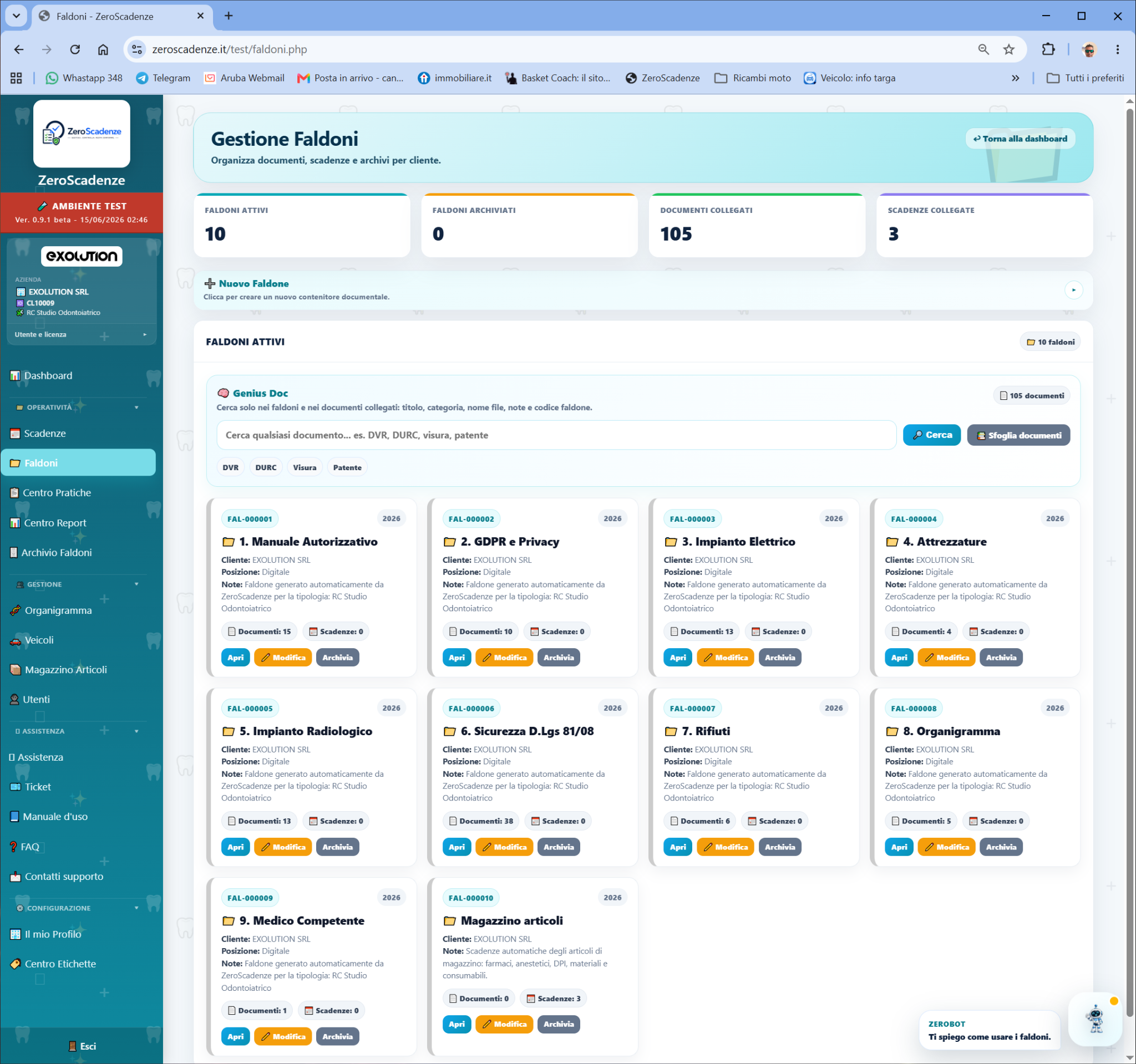Open the Aruba Webmail bookmark
Screen dimensions: 1136x1064
244,78
